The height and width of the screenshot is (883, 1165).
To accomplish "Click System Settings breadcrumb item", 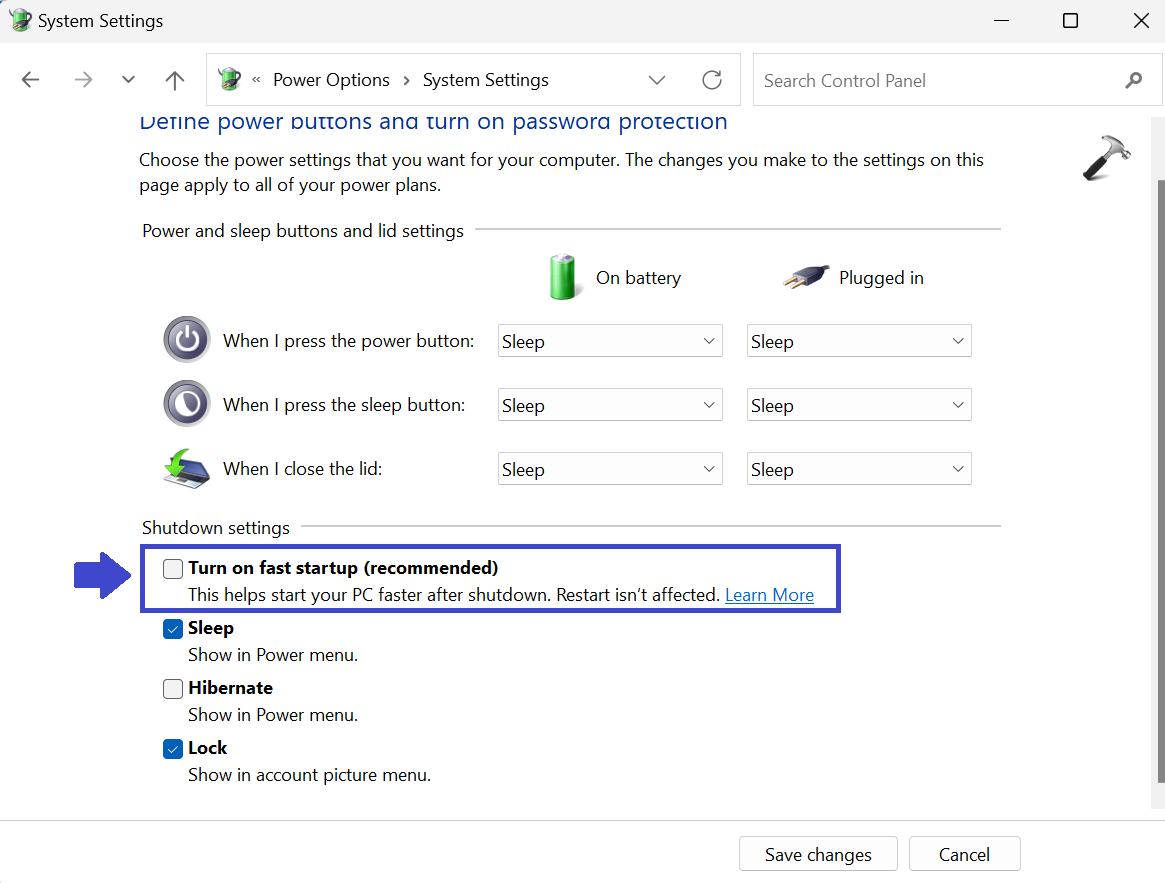I will [x=485, y=80].
